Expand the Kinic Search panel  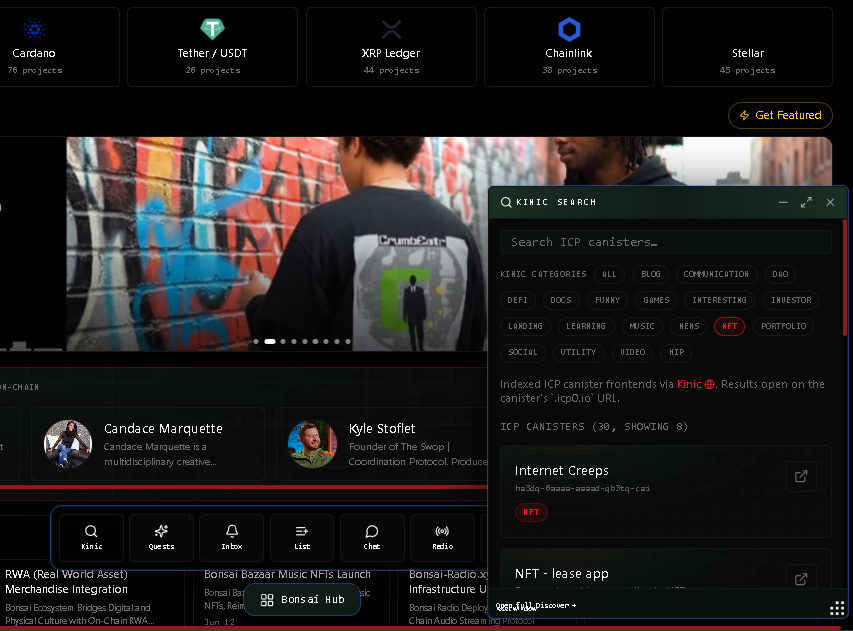806,202
